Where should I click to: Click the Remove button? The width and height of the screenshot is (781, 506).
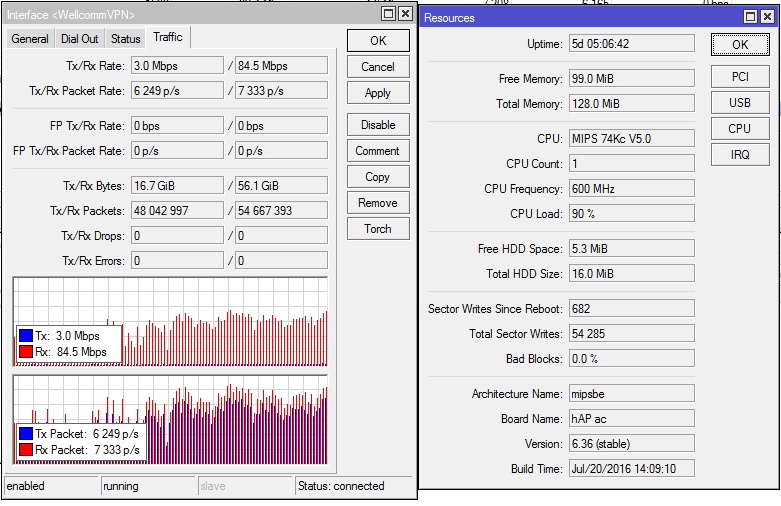[379, 203]
